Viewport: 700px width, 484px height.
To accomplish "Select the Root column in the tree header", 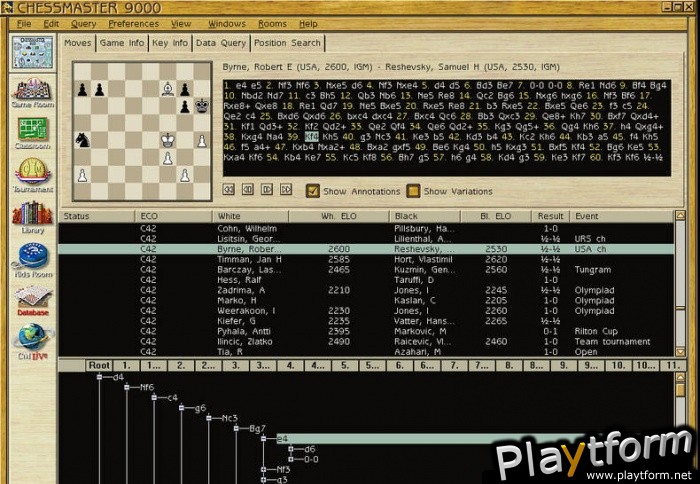I will pos(99,366).
